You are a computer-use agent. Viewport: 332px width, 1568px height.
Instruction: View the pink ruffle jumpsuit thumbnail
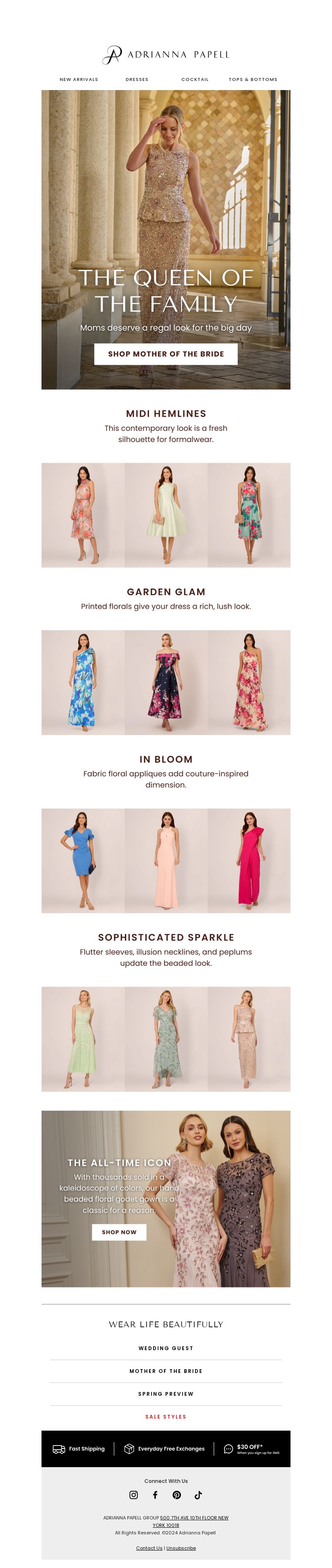tap(249, 860)
